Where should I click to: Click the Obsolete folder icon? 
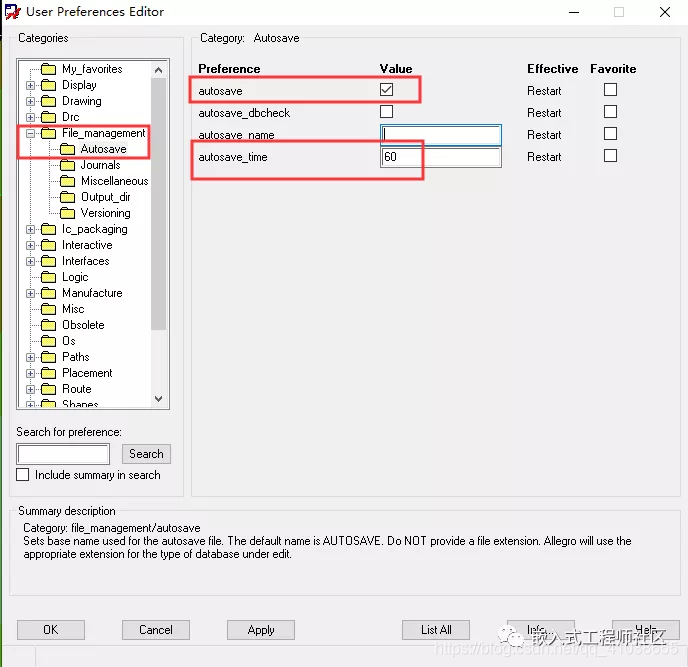(x=48, y=326)
